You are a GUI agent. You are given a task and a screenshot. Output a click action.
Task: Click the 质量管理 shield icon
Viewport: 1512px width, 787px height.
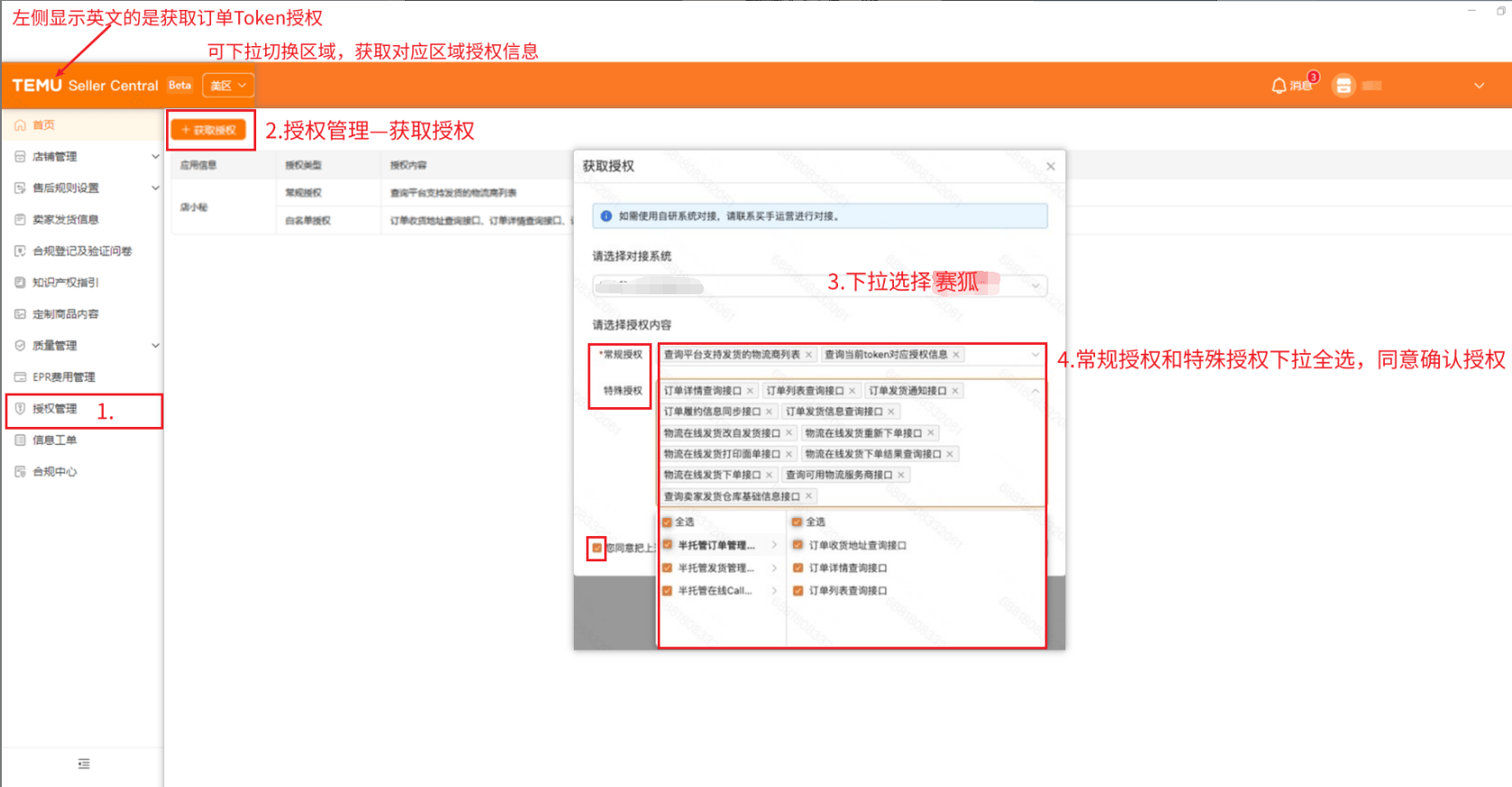[x=20, y=346]
